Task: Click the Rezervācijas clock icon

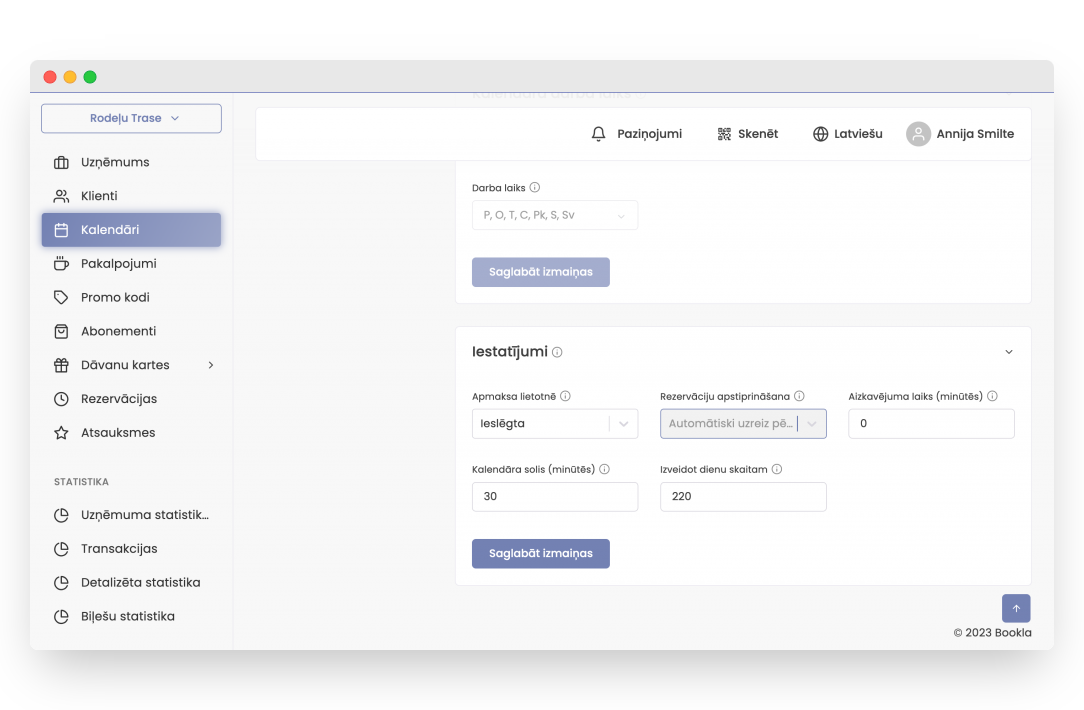Action: [x=62, y=398]
